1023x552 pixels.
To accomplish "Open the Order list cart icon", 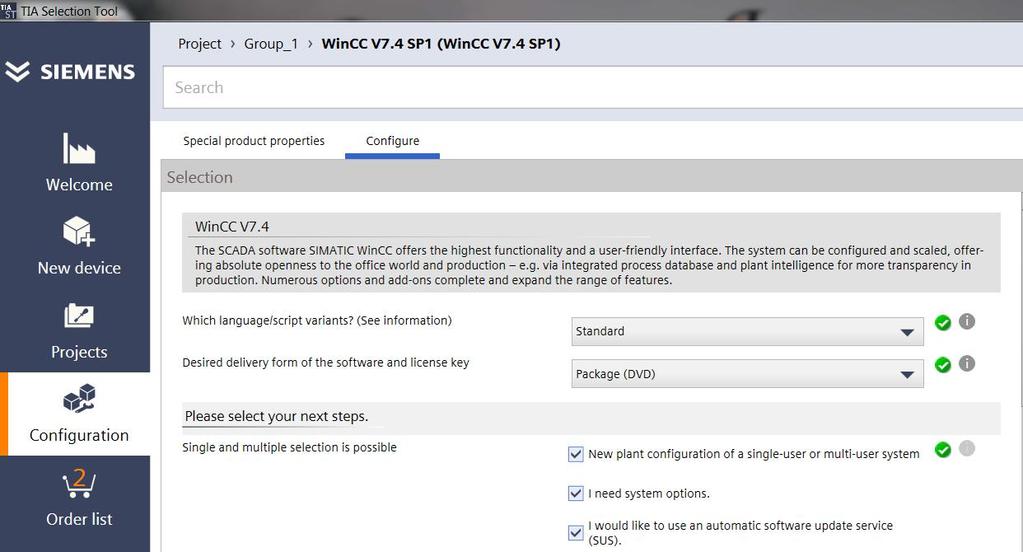I will [79, 483].
